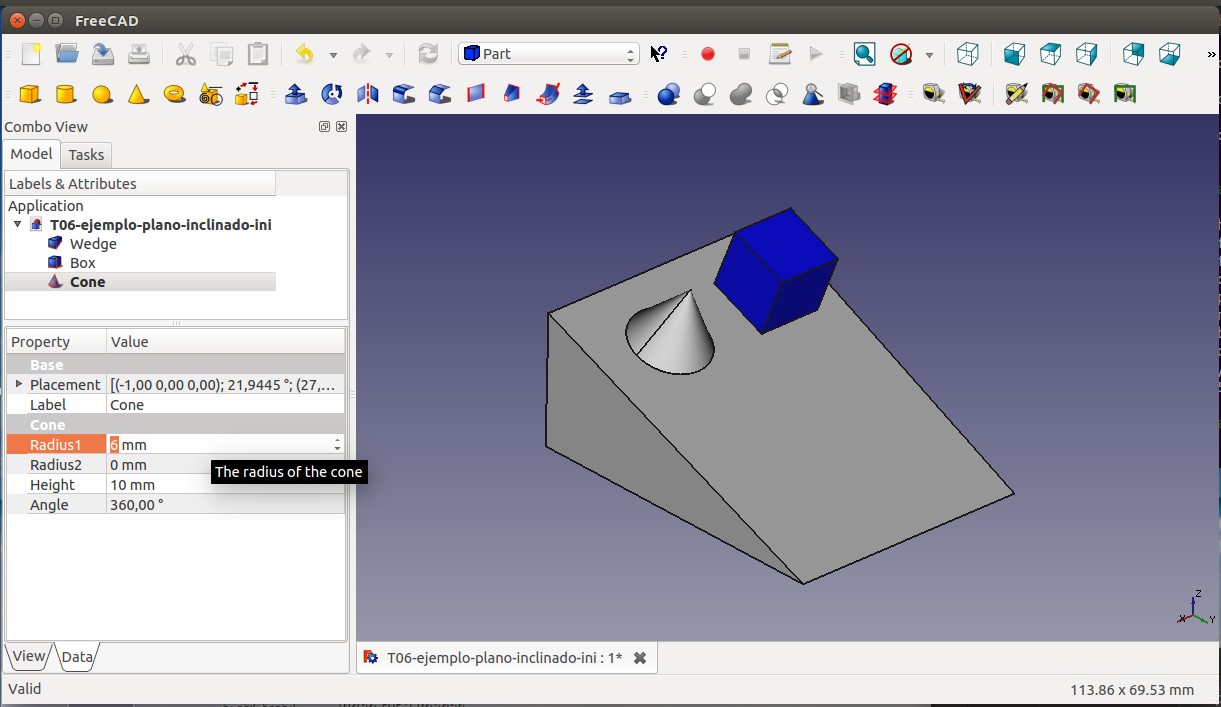Select the Extrude tool
Viewport: 1221px width, 707px height.
pyautogui.click(x=296, y=94)
